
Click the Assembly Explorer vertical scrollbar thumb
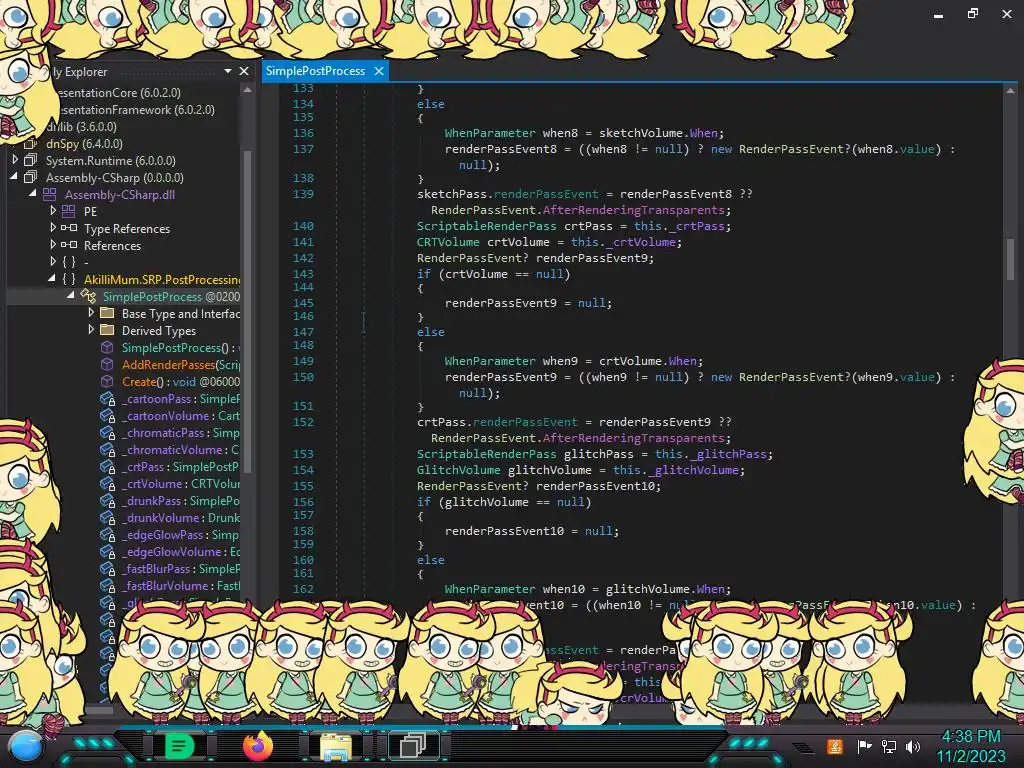[x=248, y=310]
